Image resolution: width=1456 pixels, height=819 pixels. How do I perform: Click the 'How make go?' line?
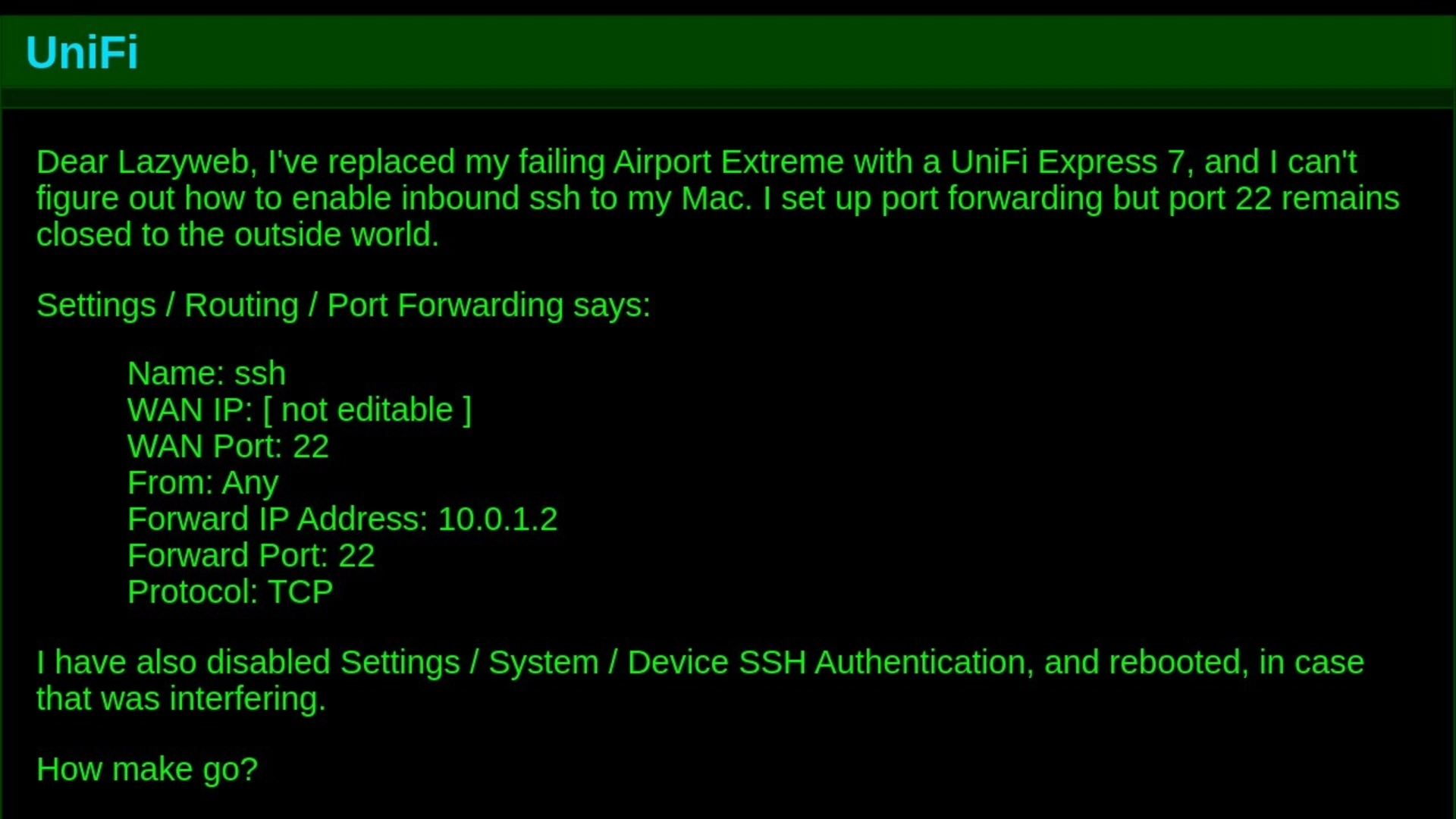147,770
